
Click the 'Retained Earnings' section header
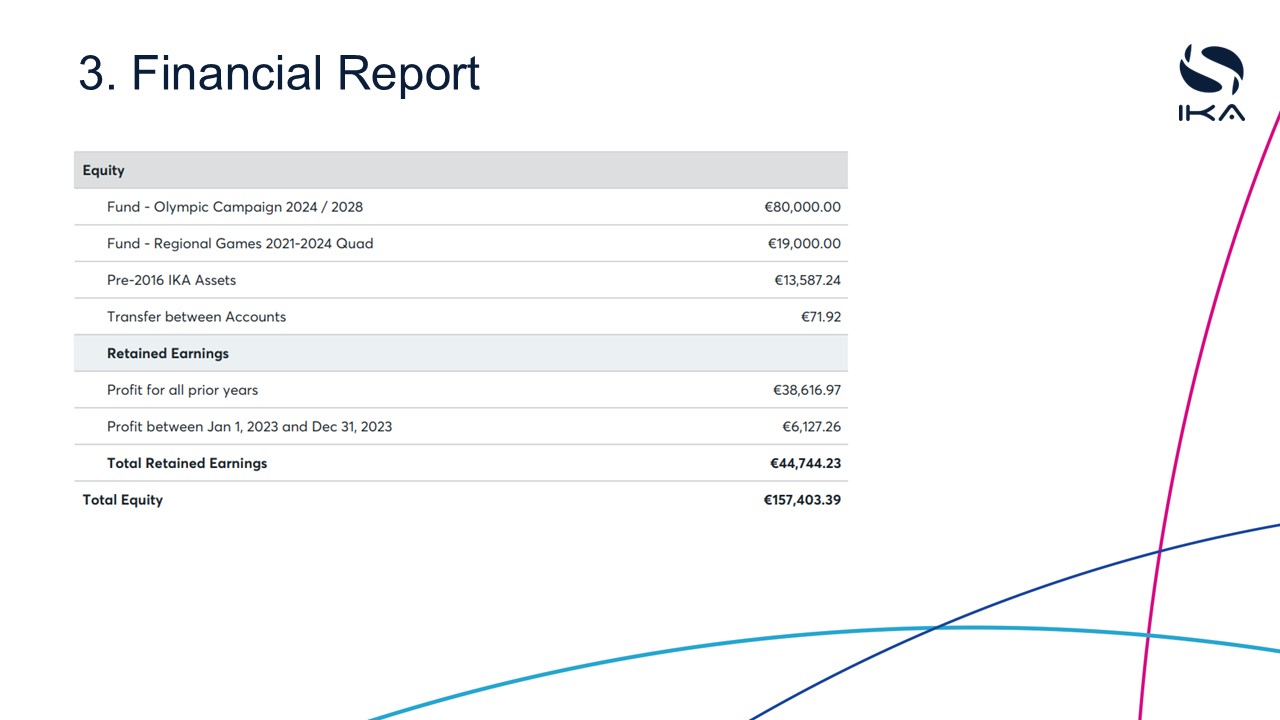tap(168, 353)
